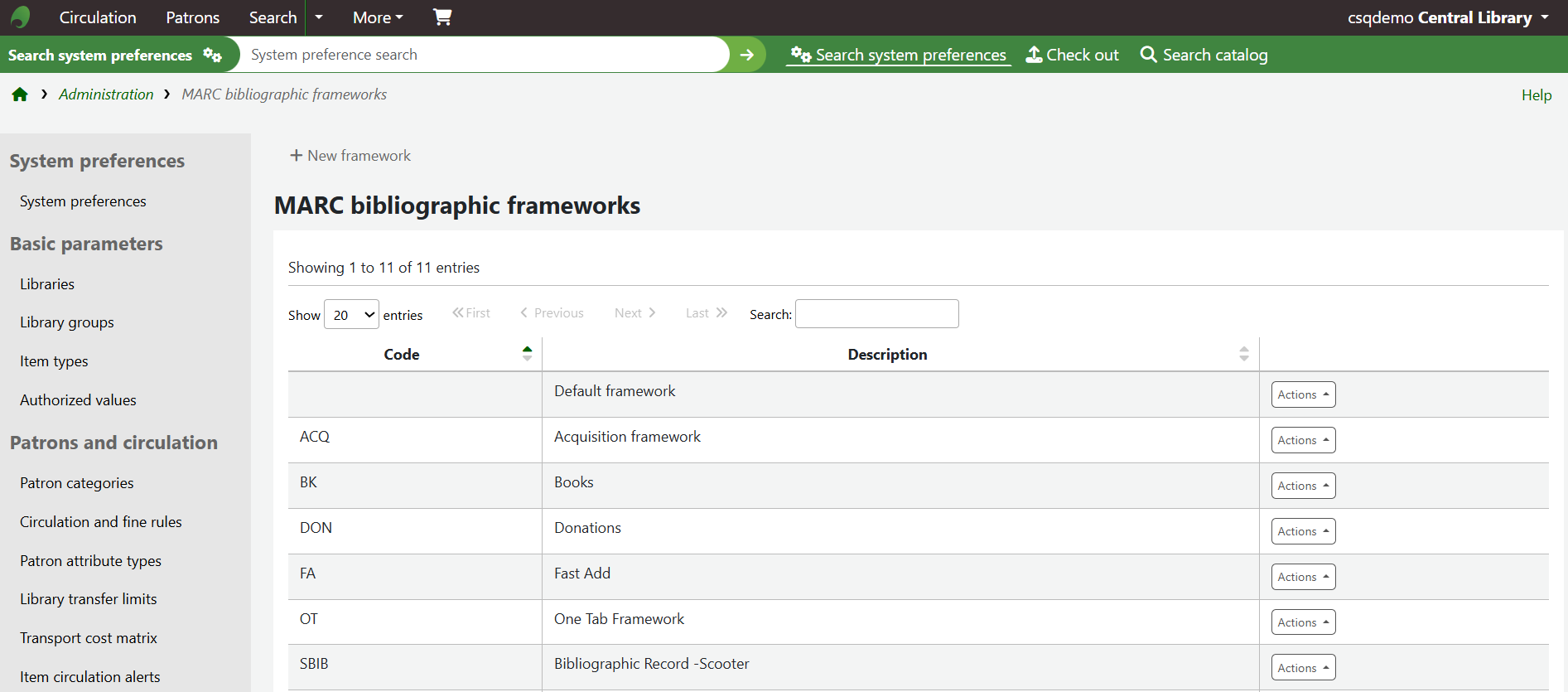Expand the More menu
This screenshot has width=1568, height=692.
[x=378, y=17]
